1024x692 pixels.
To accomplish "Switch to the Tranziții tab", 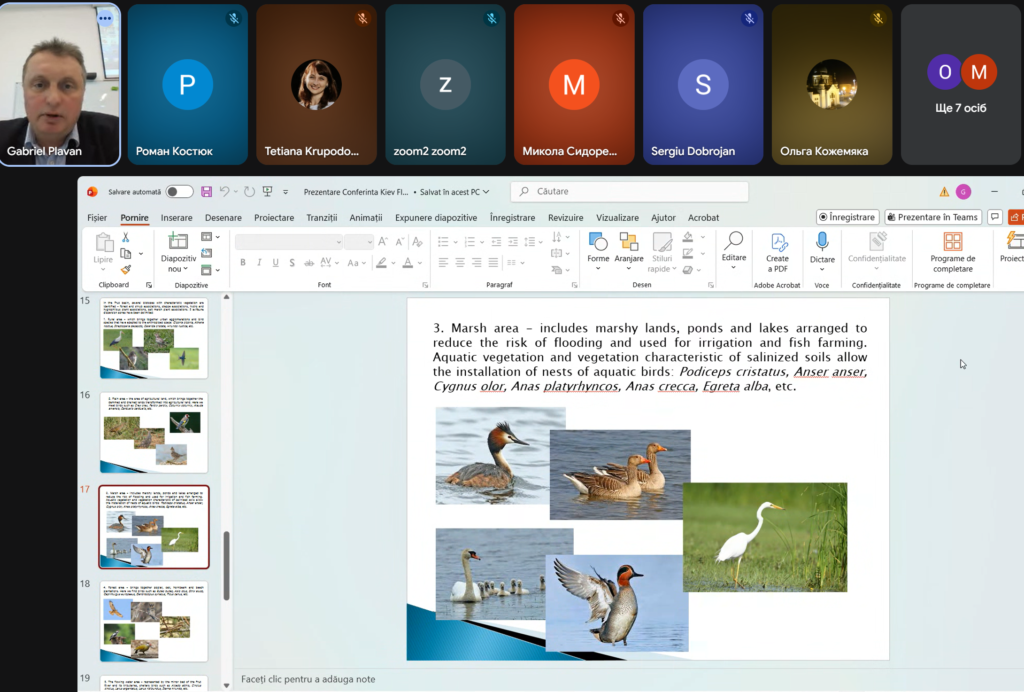I will (321, 218).
